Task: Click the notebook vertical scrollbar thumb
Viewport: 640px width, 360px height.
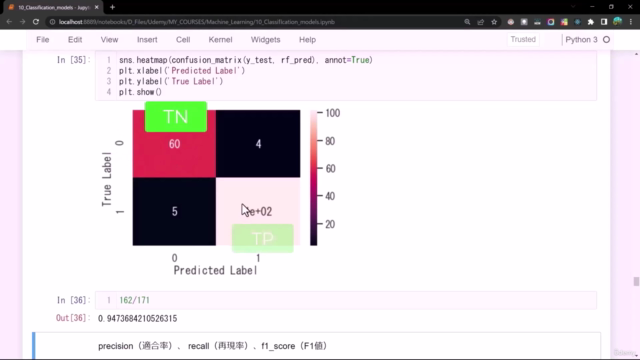Action: [636, 281]
